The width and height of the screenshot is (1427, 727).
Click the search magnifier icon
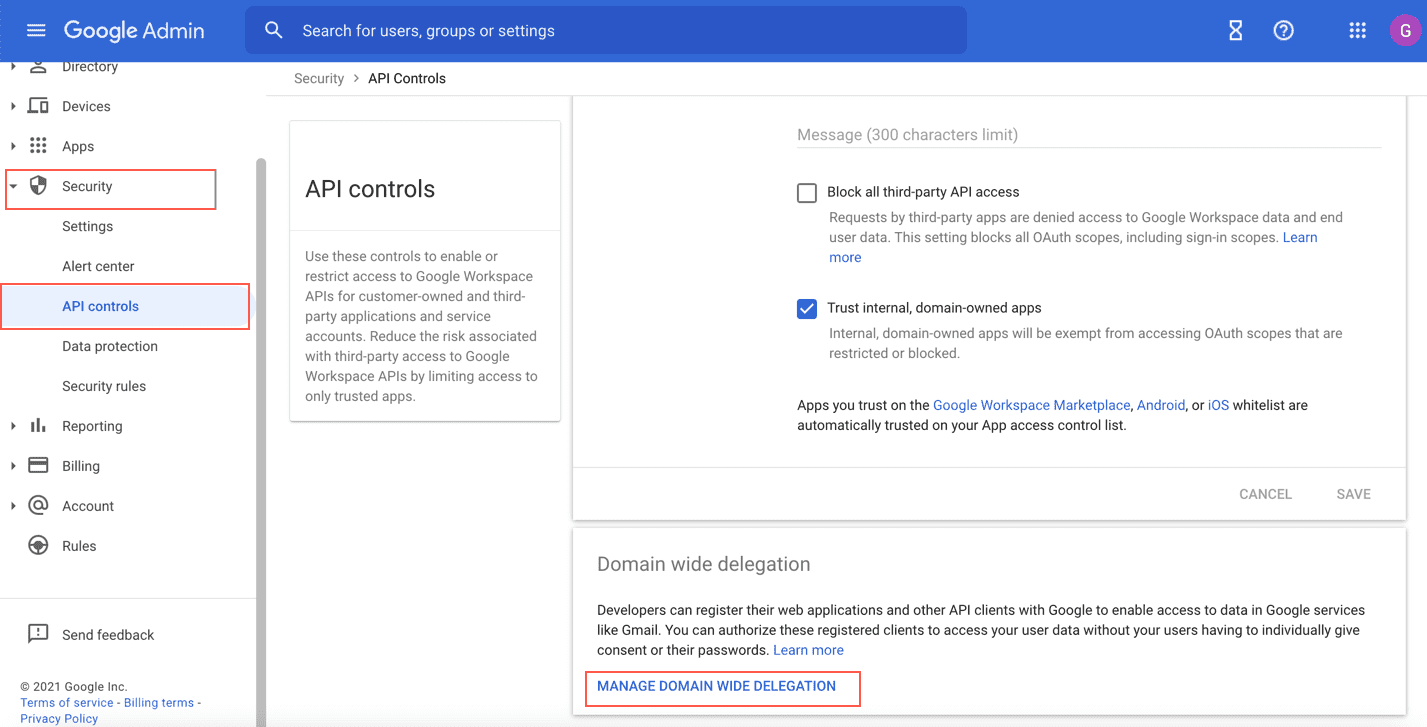(x=274, y=30)
